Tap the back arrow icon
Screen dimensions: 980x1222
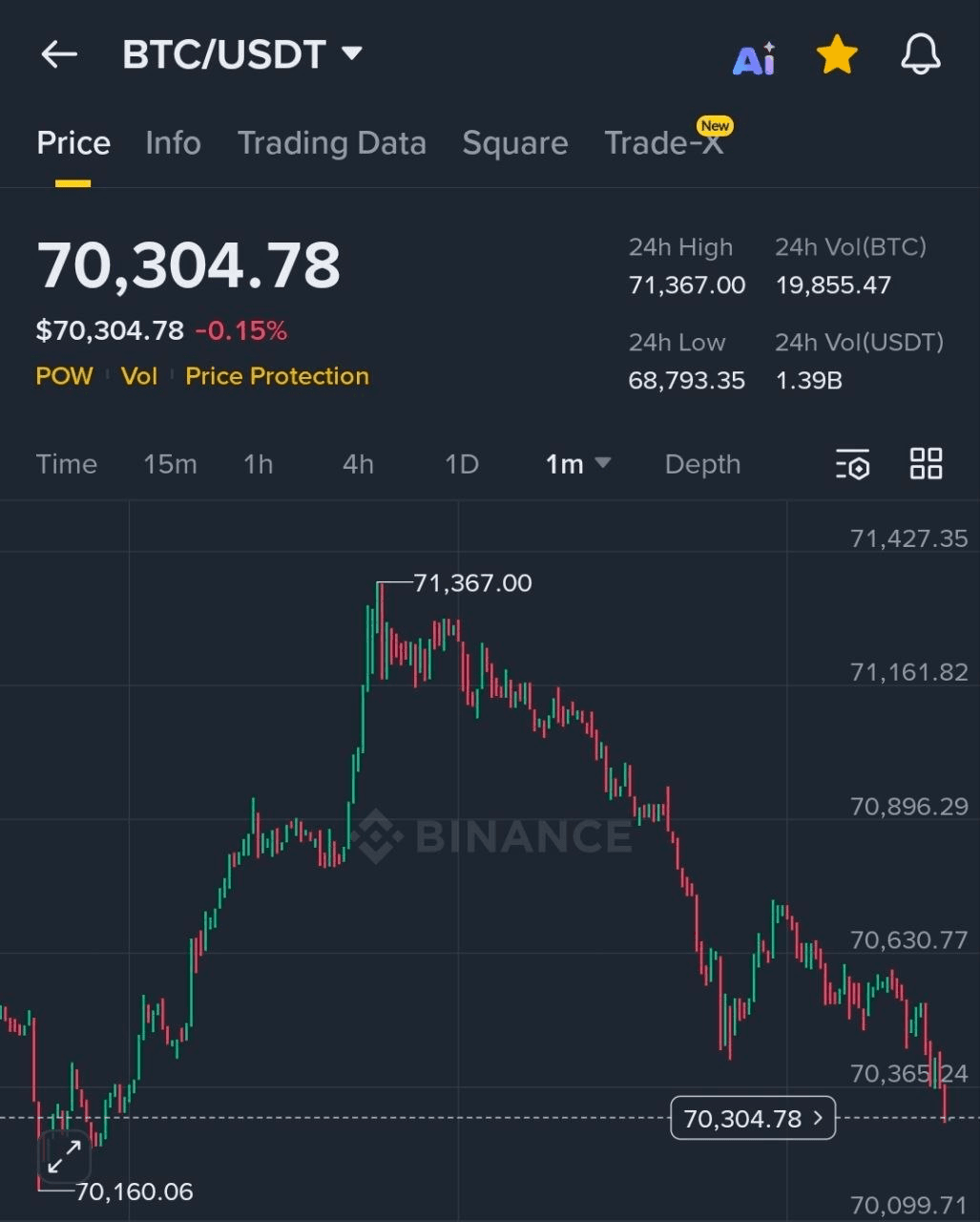tap(59, 54)
